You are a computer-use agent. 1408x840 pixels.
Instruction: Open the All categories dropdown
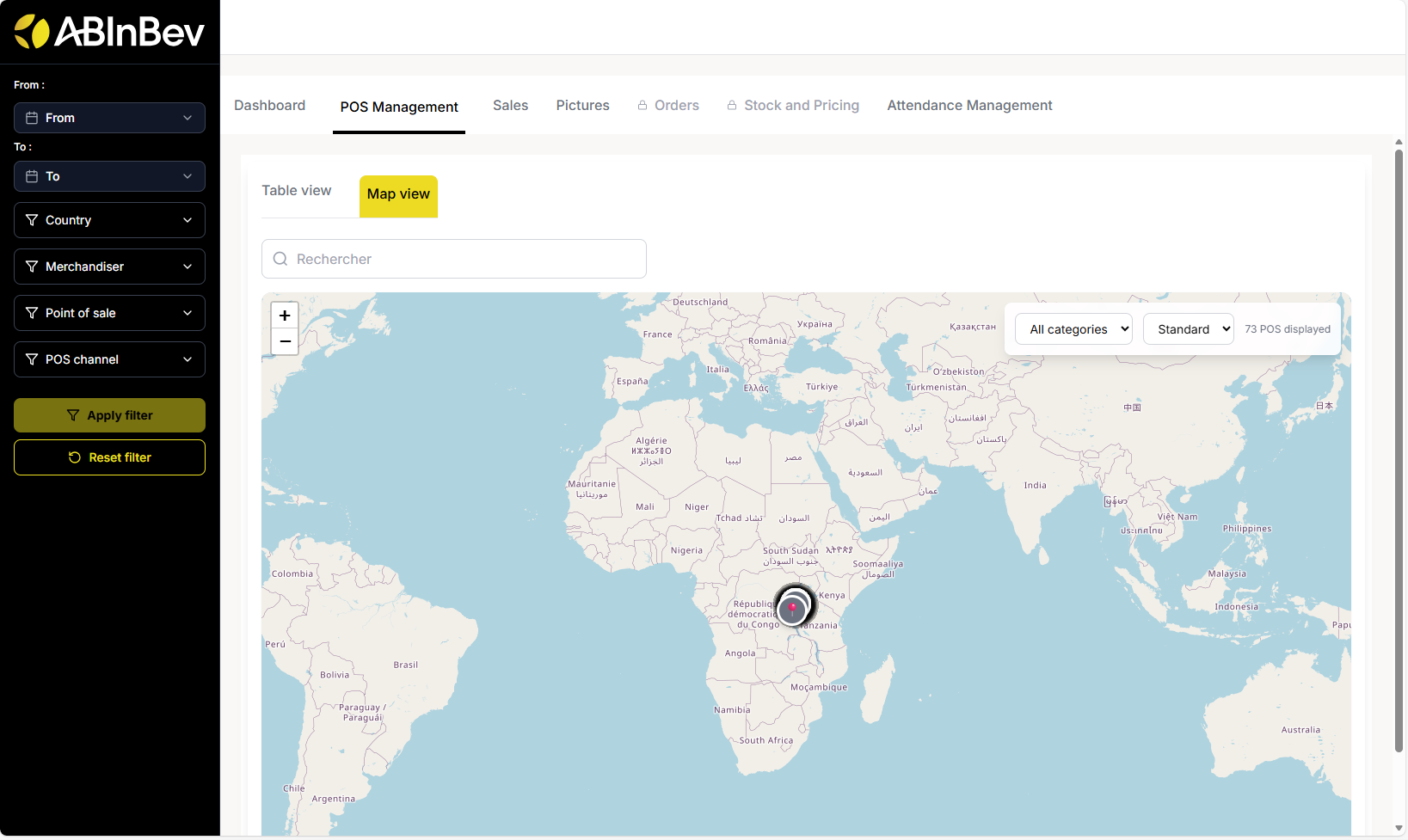1073,329
